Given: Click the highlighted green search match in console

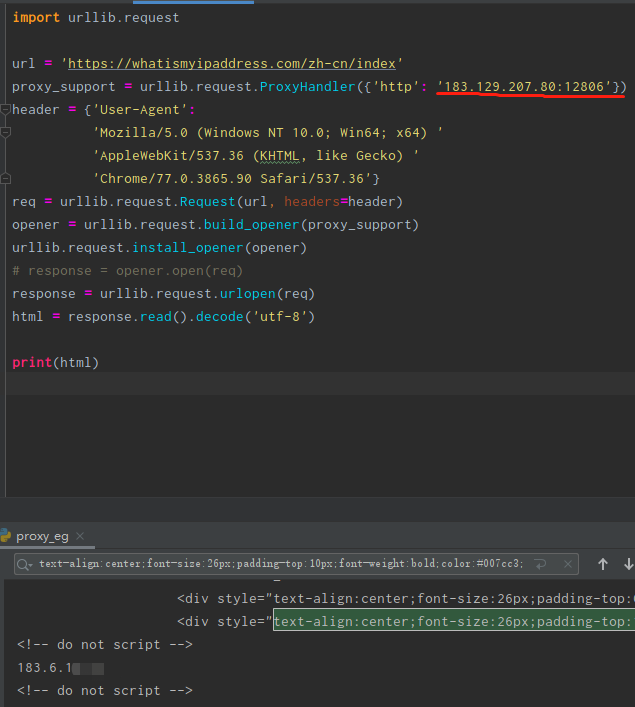Looking at the screenshot, I should point(452,621).
